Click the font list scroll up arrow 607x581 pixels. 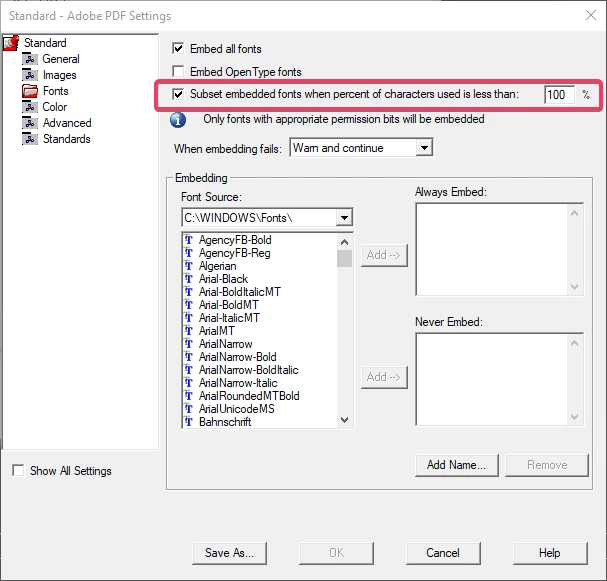(344, 243)
